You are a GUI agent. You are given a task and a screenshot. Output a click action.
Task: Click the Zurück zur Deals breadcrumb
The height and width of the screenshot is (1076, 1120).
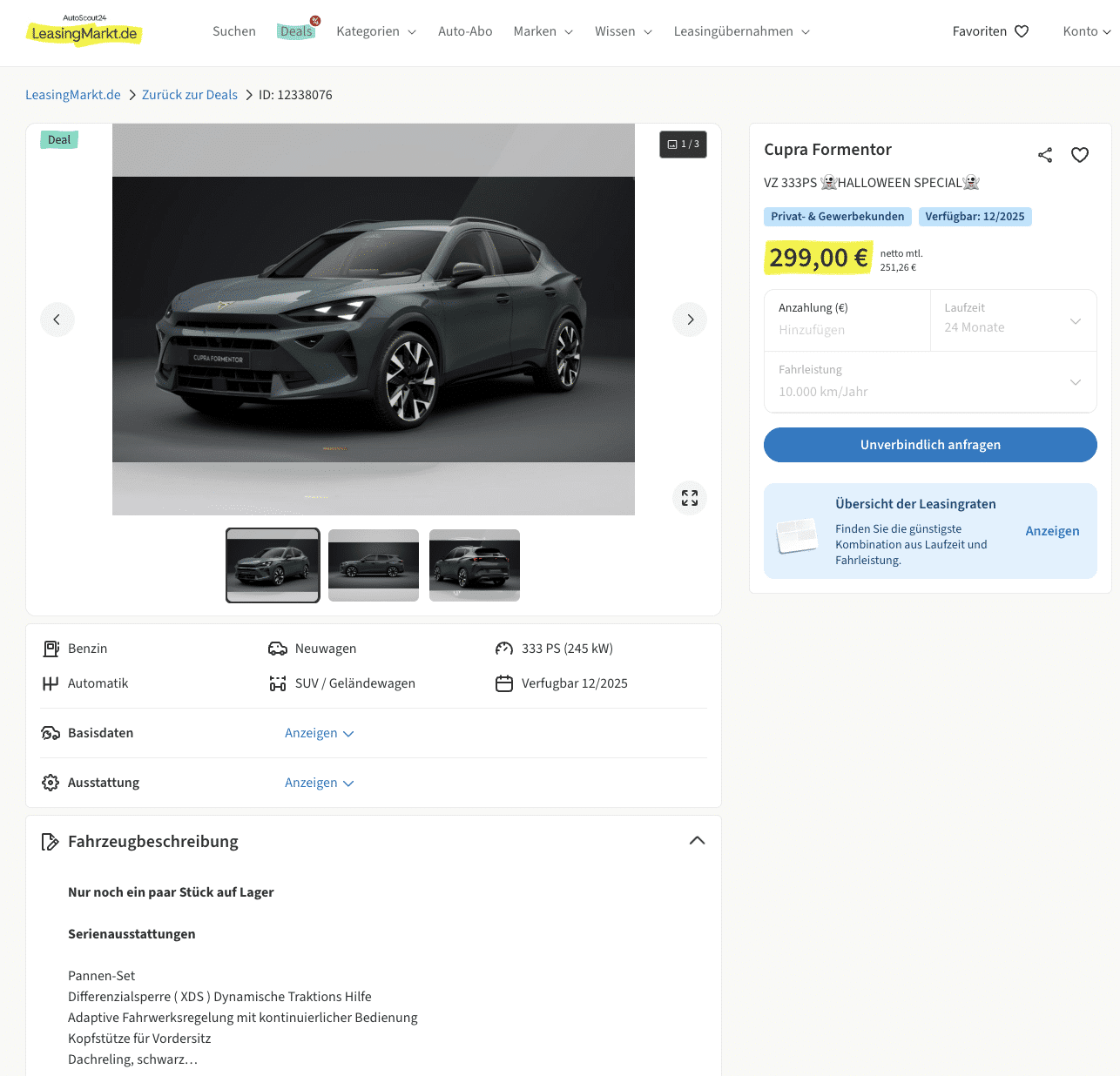(190, 95)
